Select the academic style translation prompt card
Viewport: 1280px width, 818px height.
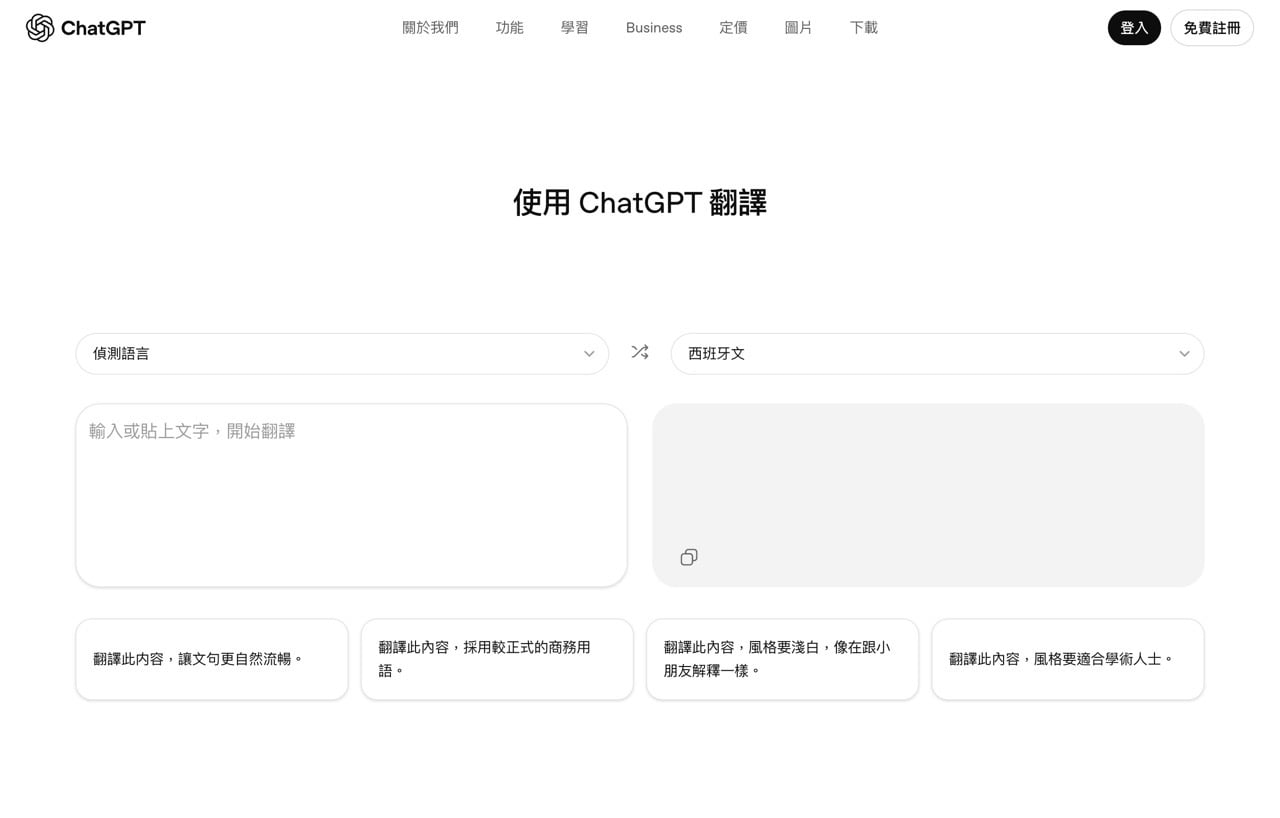pos(1067,658)
